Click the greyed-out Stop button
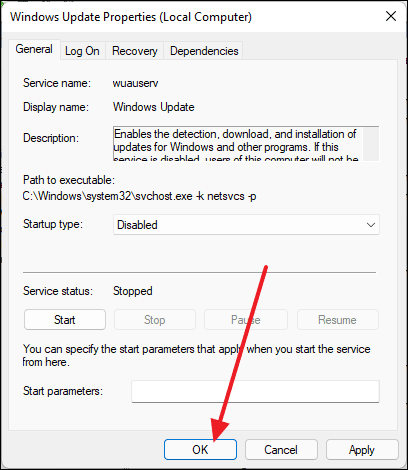Image resolution: width=408 pixels, height=470 pixels. click(155, 320)
